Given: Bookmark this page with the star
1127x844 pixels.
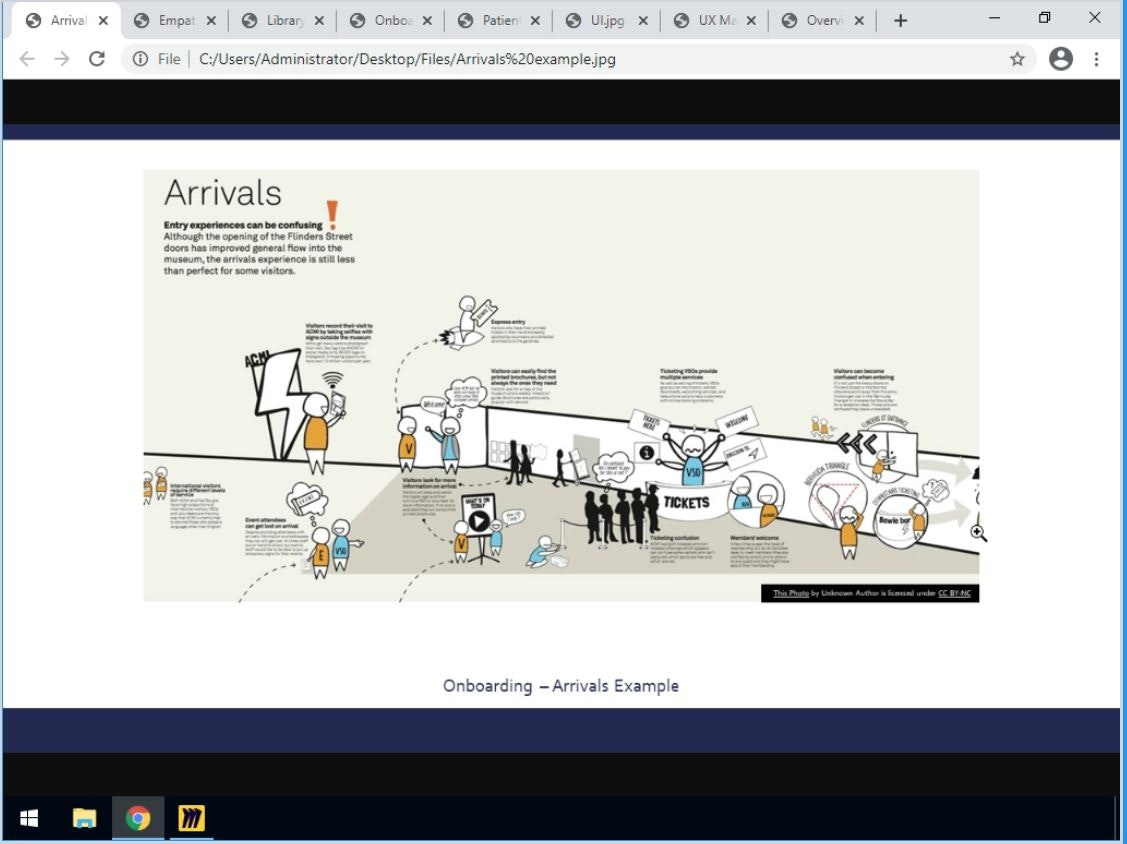Looking at the screenshot, I should (1017, 59).
